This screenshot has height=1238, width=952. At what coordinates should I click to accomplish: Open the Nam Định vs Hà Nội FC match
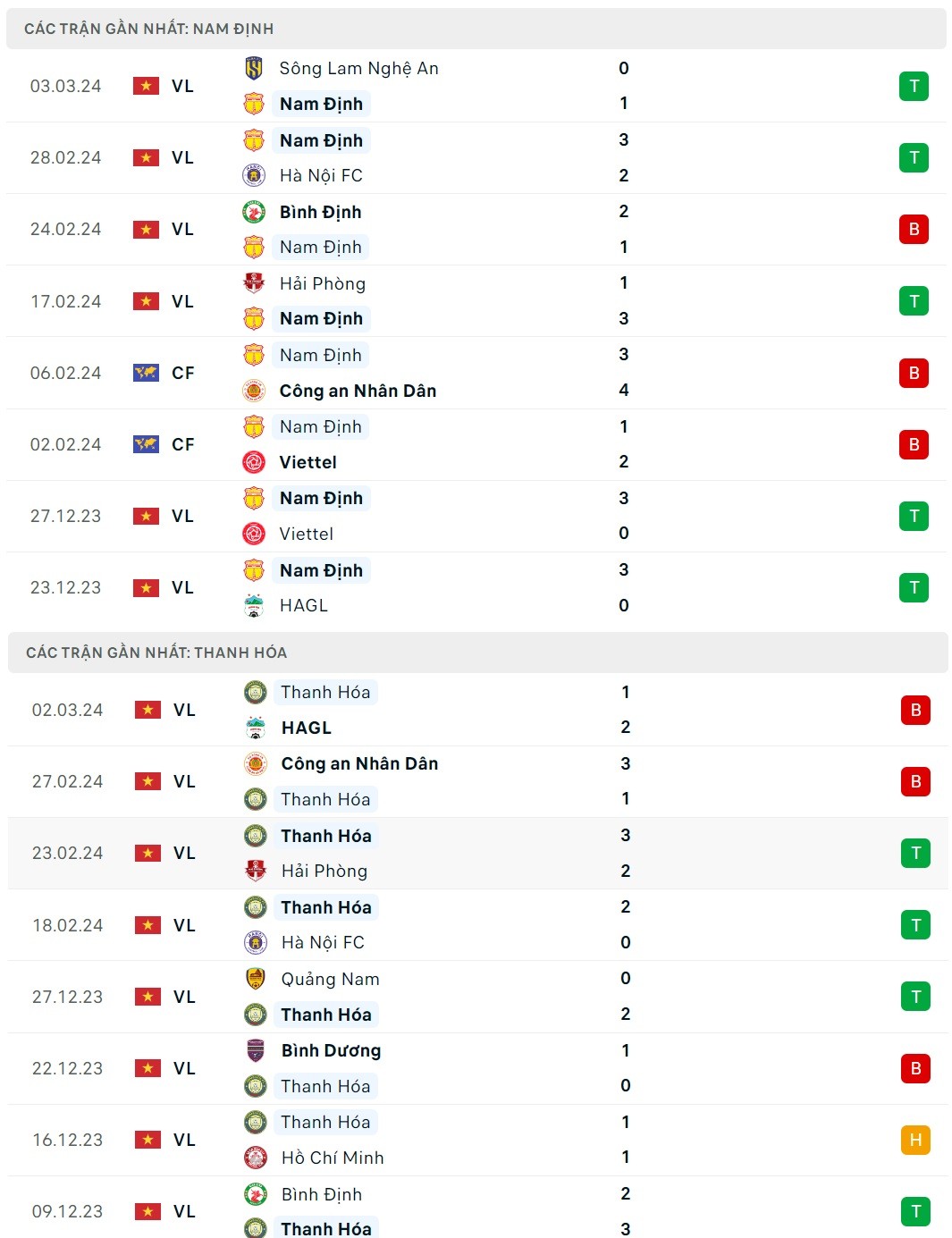coord(474,157)
